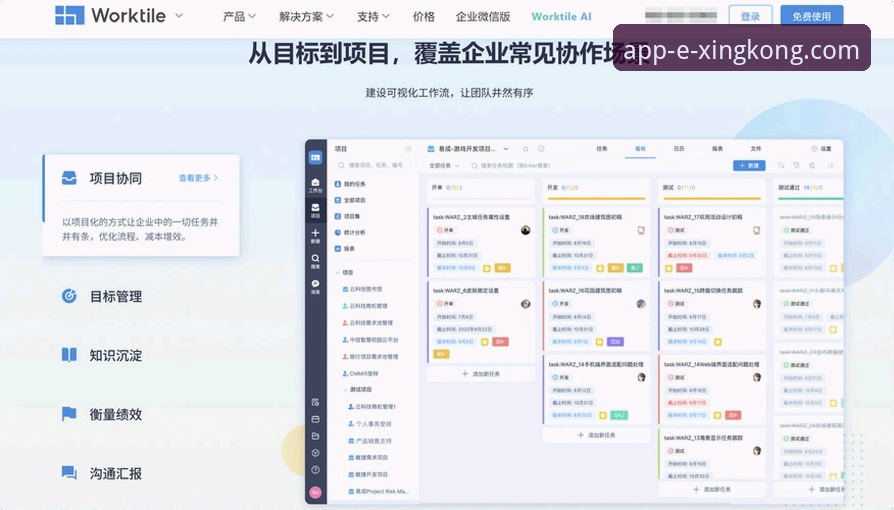The image size is (894, 510).
Task: Open the task:WARZ_15 card
Action: (711, 315)
